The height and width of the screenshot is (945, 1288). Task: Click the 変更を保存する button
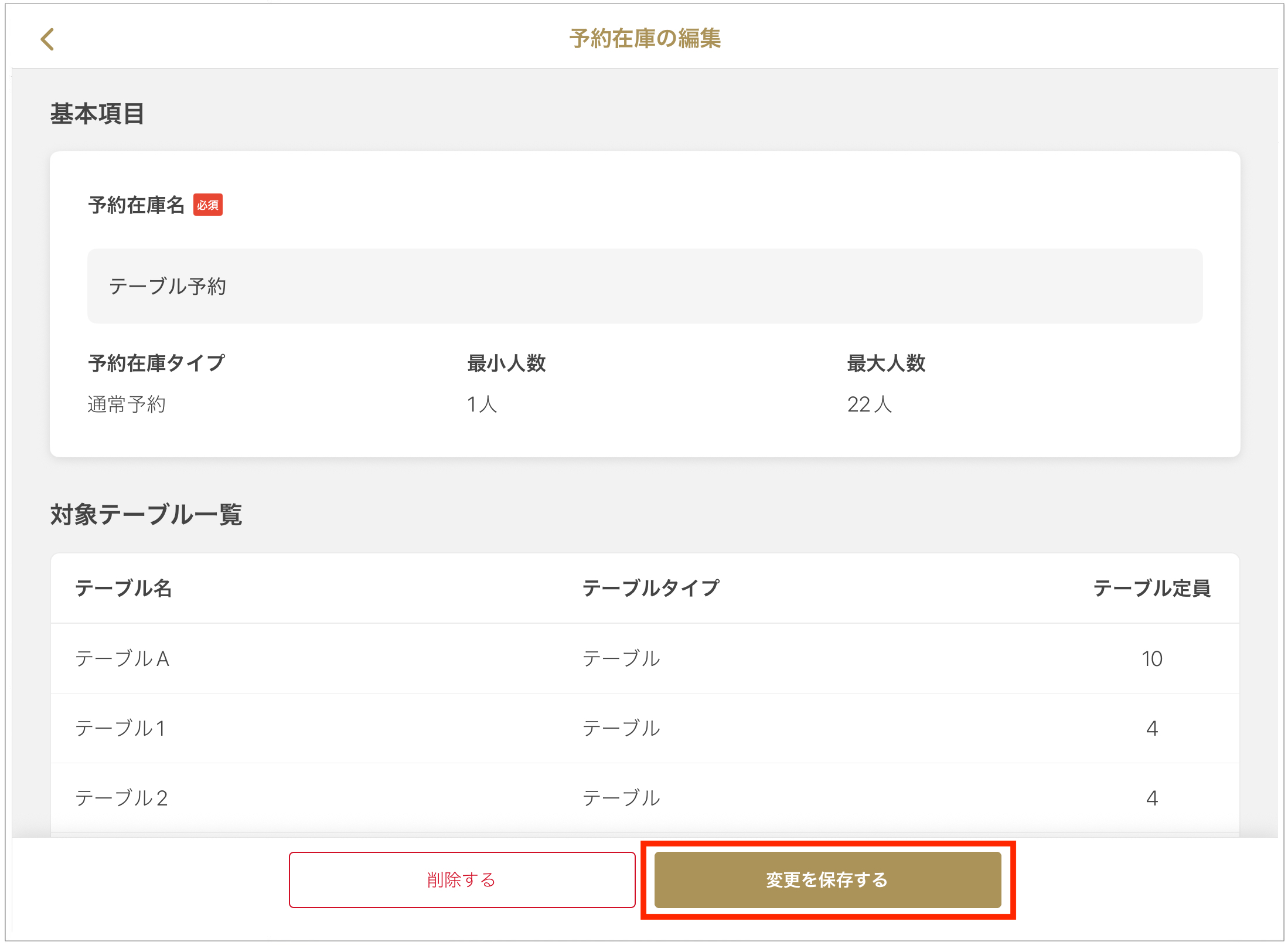(x=827, y=879)
